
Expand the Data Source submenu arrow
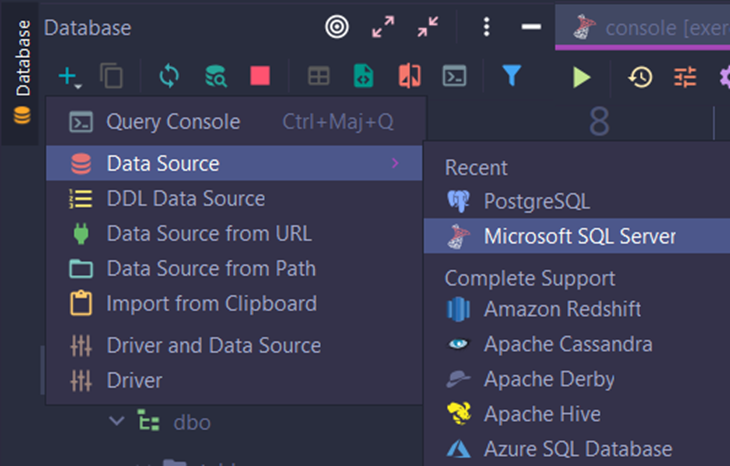pos(395,163)
